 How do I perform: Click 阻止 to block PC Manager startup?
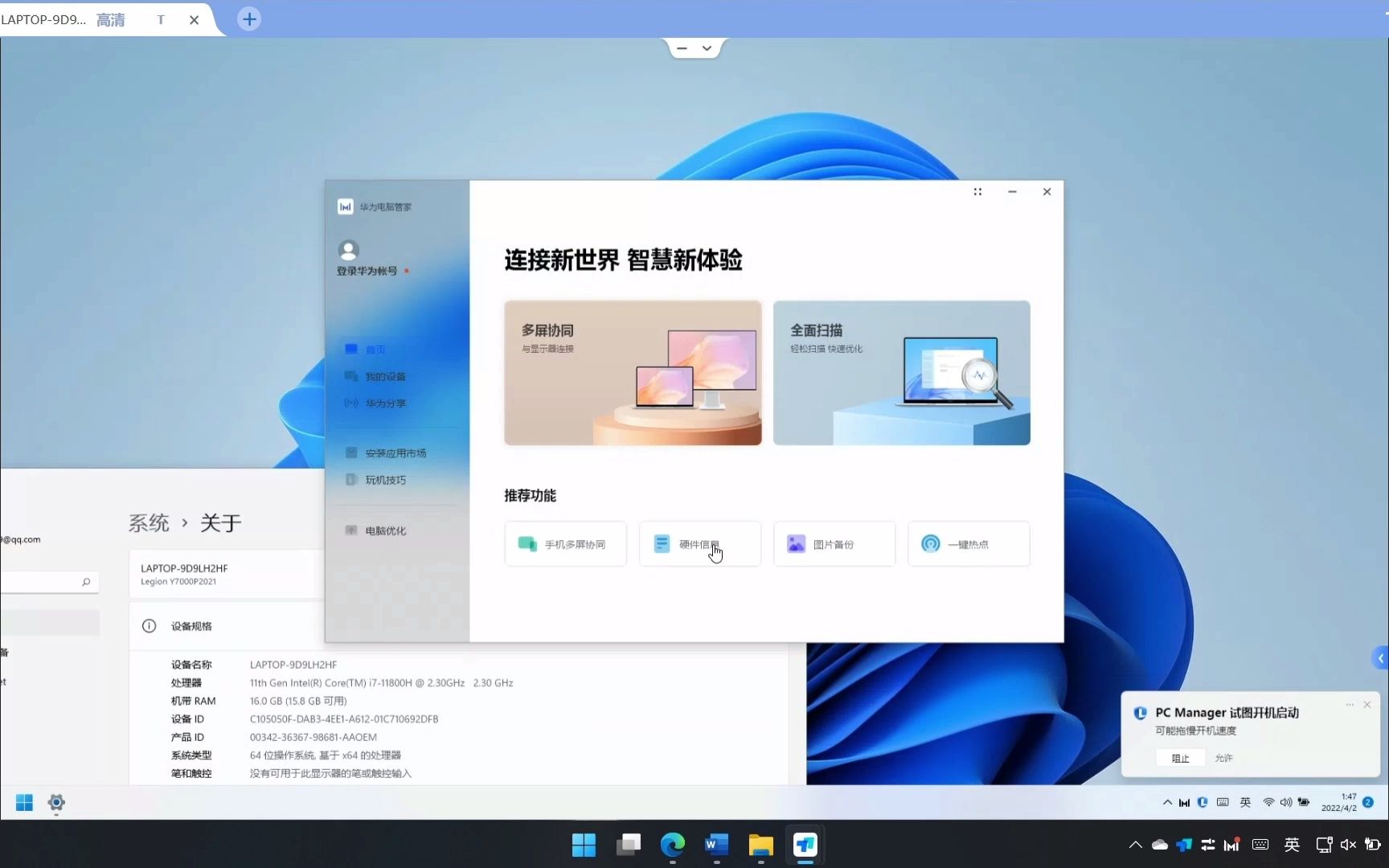point(1179,758)
